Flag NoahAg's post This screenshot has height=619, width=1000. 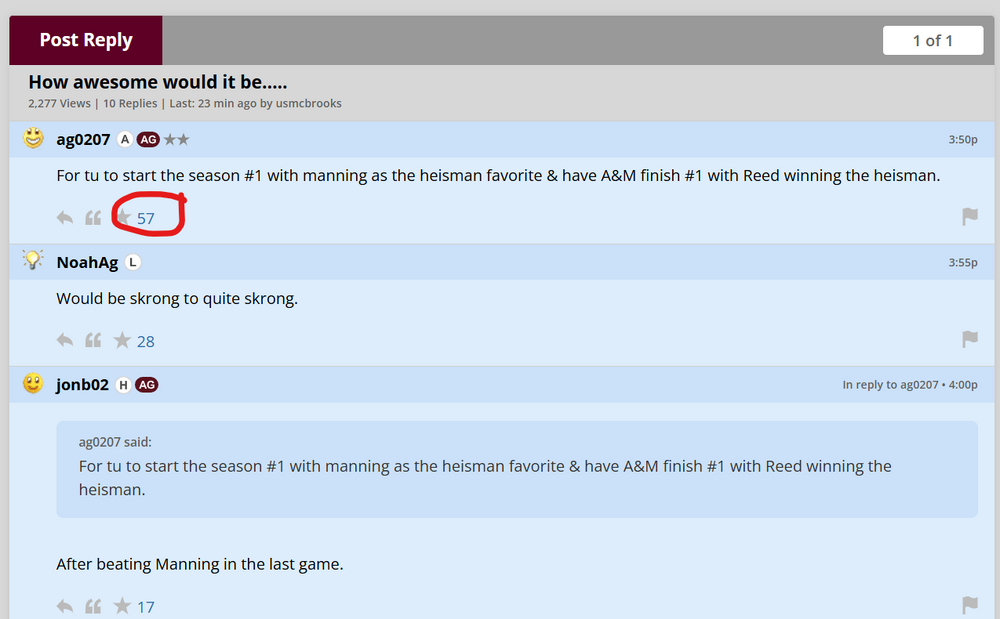point(969,340)
